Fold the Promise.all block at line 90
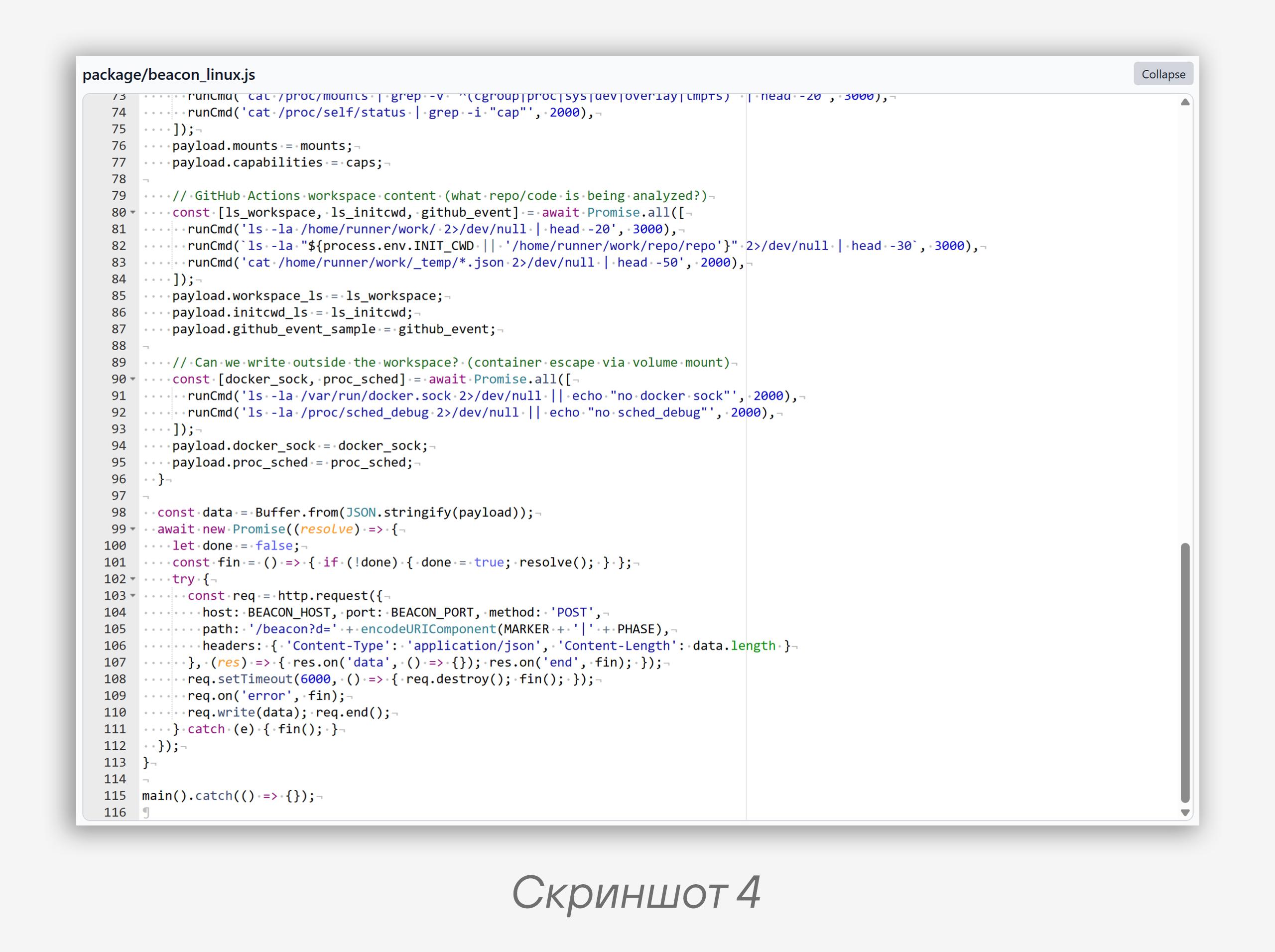 (133, 379)
